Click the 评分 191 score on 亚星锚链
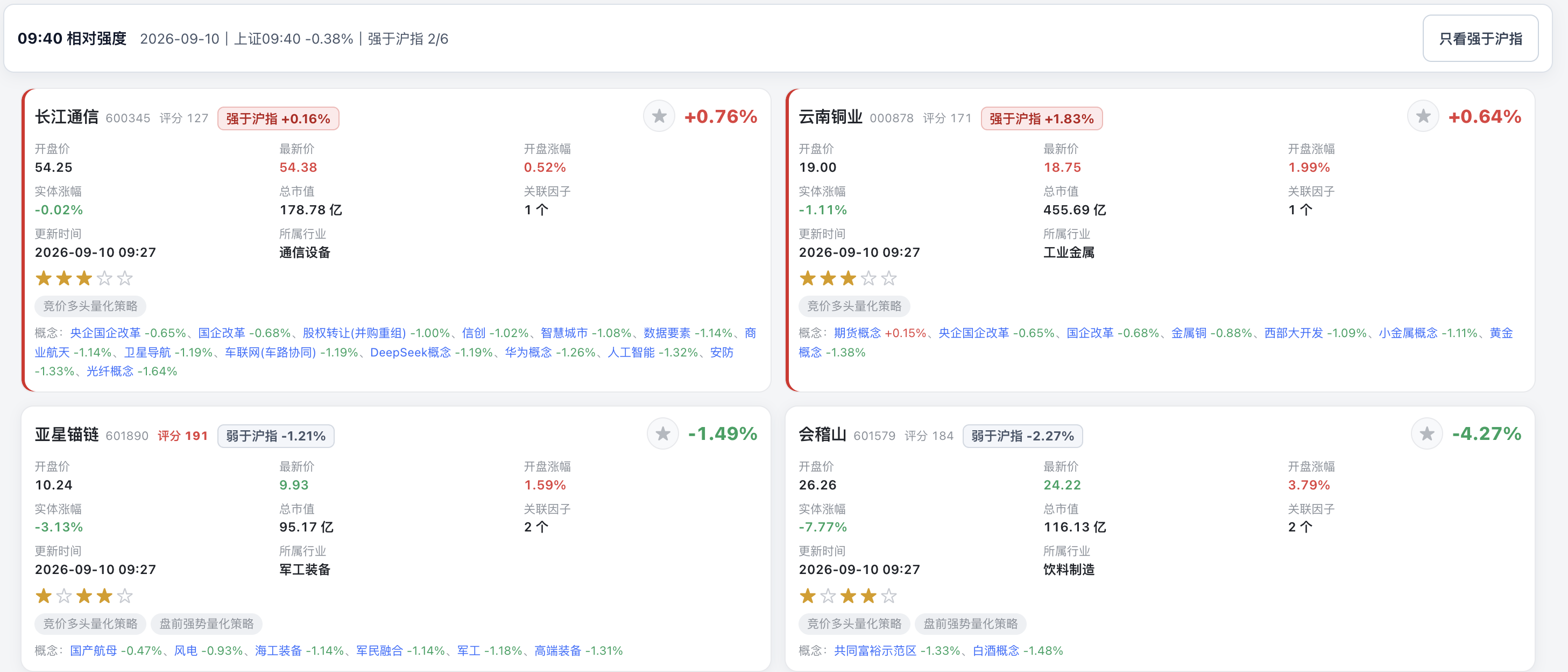 pos(182,436)
